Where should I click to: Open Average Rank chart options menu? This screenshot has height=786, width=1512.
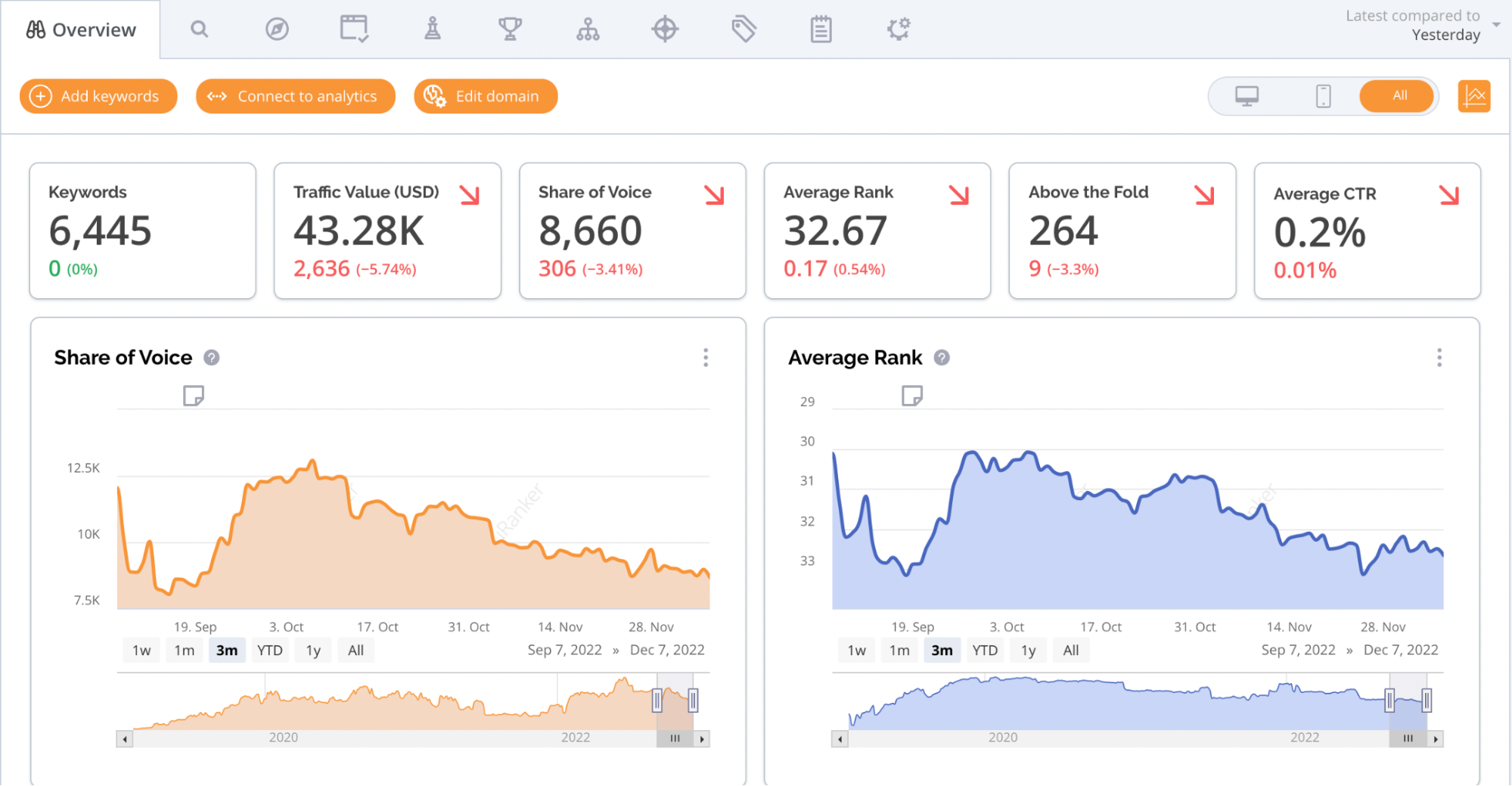[1439, 358]
